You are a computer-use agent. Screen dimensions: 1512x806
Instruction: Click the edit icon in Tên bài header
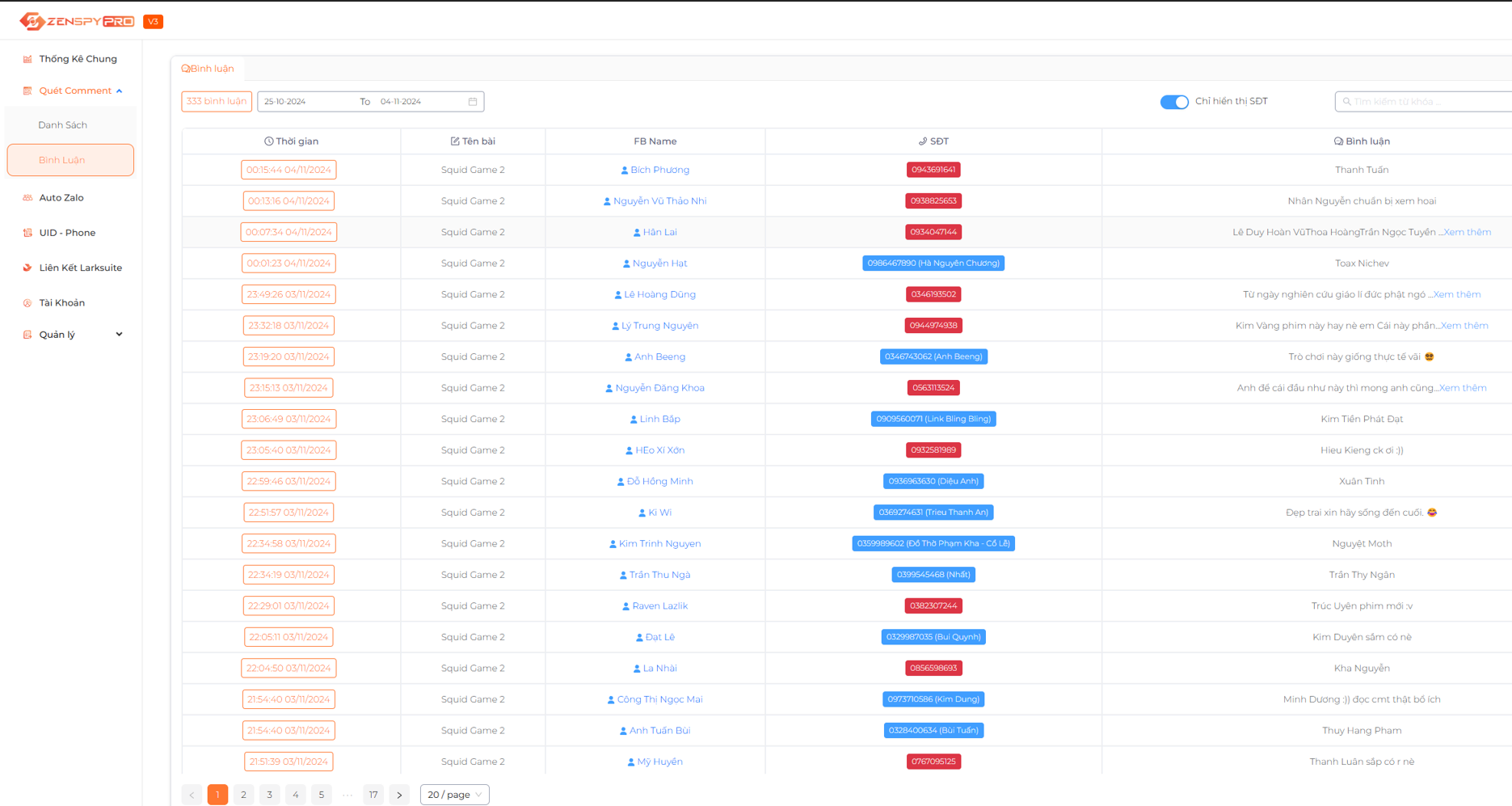(455, 141)
